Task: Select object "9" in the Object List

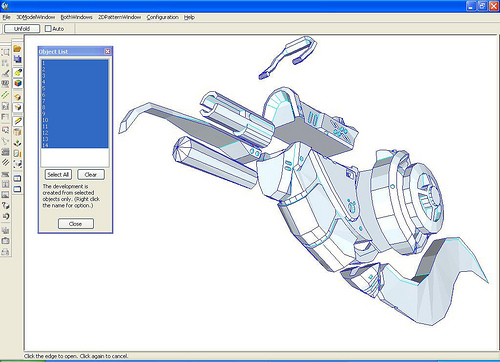Action: (75, 113)
